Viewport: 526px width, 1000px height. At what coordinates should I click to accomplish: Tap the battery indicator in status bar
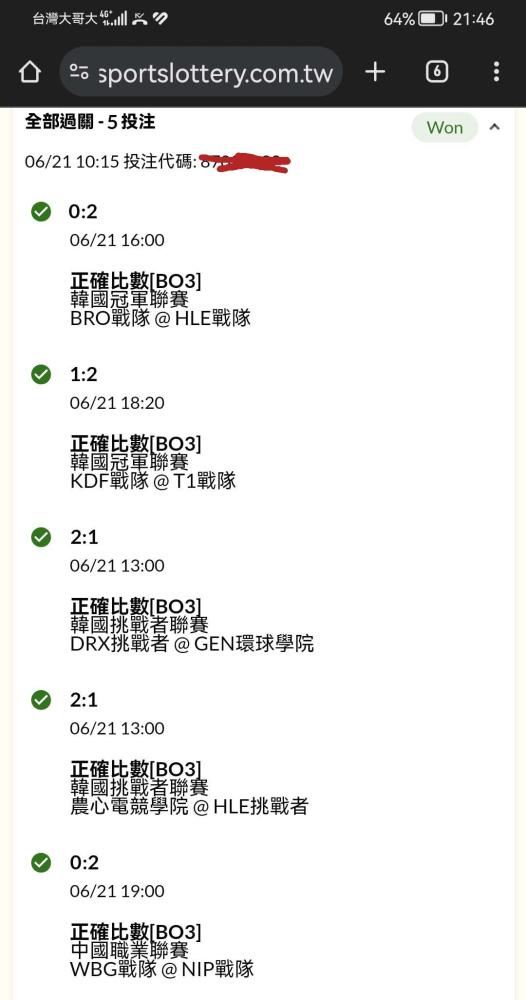click(x=433, y=19)
